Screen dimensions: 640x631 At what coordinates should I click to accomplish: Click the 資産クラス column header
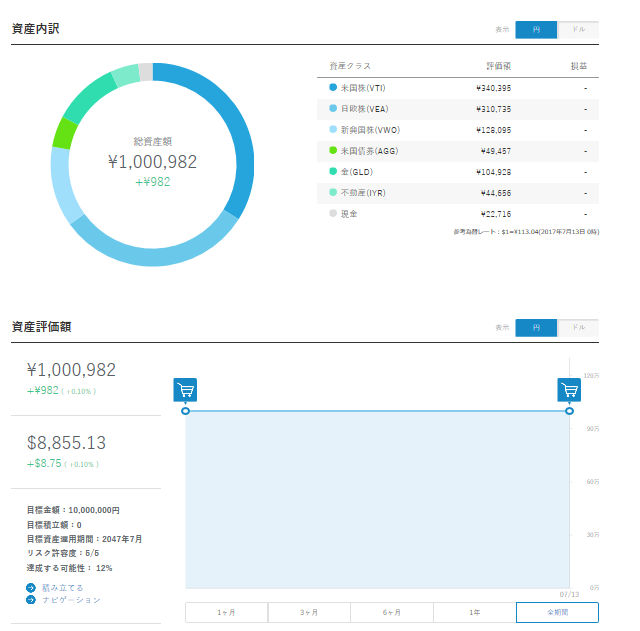[x=350, y=66]
